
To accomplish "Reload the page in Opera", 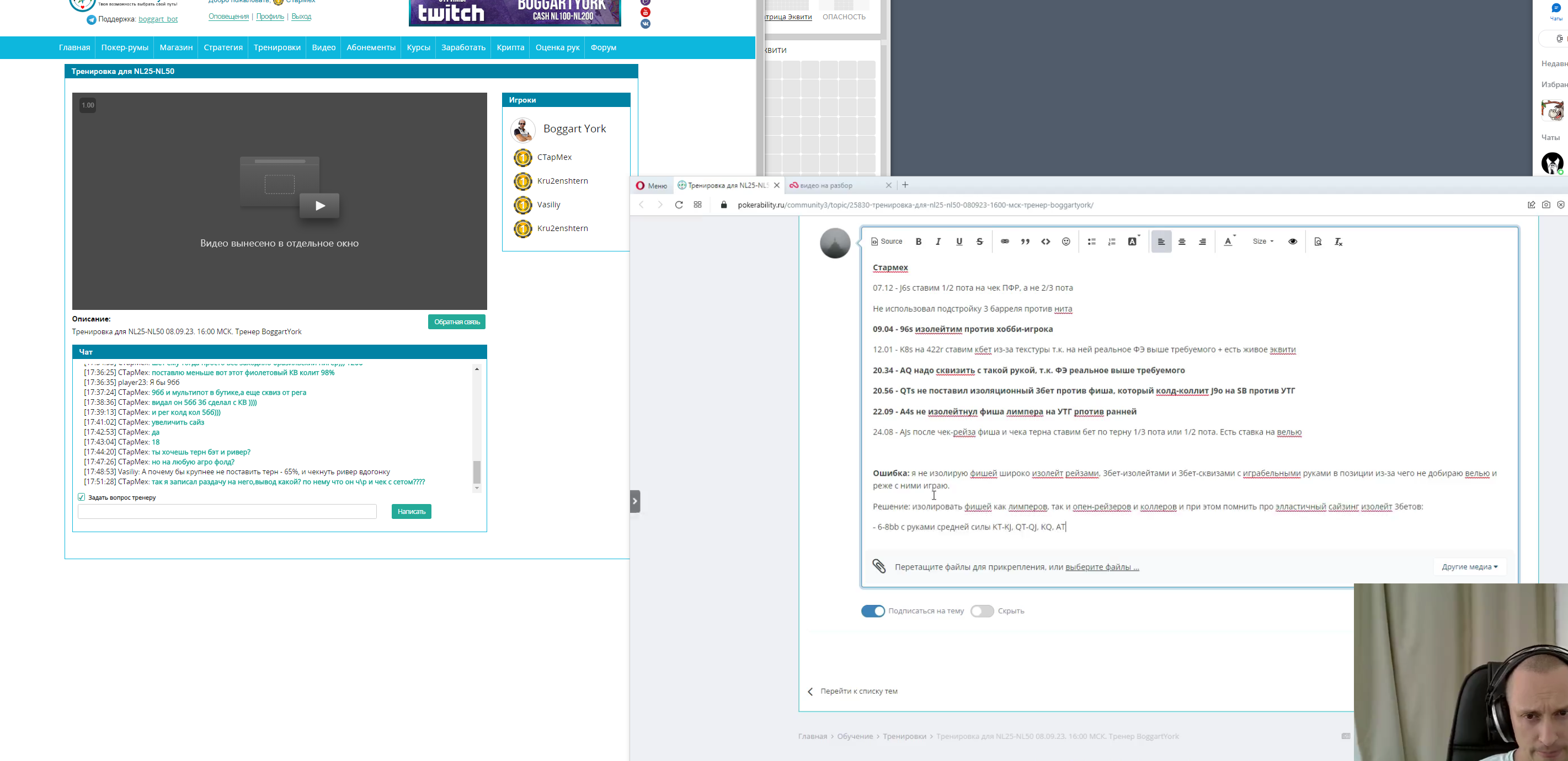I will point(679,205).
